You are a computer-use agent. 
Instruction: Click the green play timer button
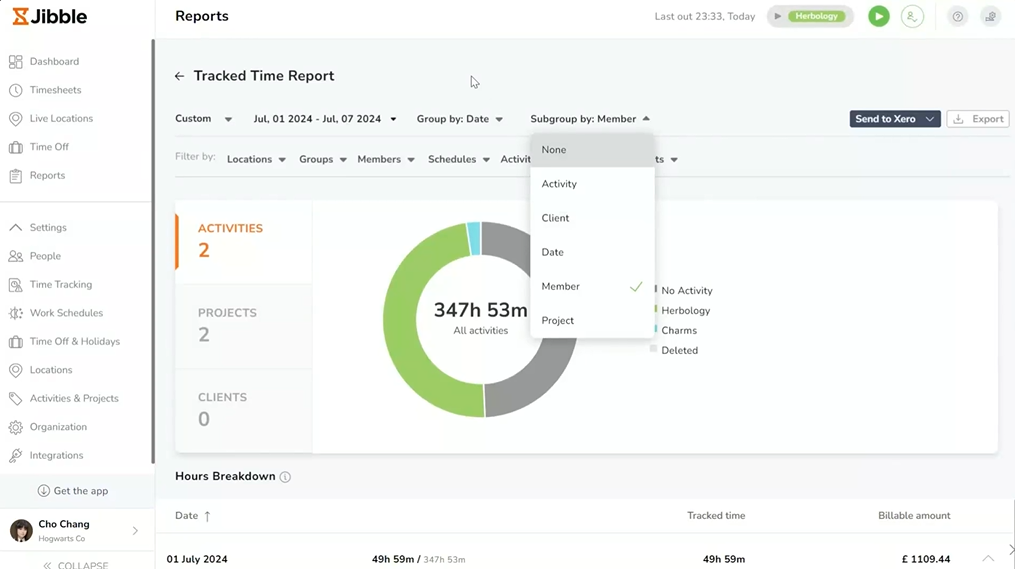(878, 16)
